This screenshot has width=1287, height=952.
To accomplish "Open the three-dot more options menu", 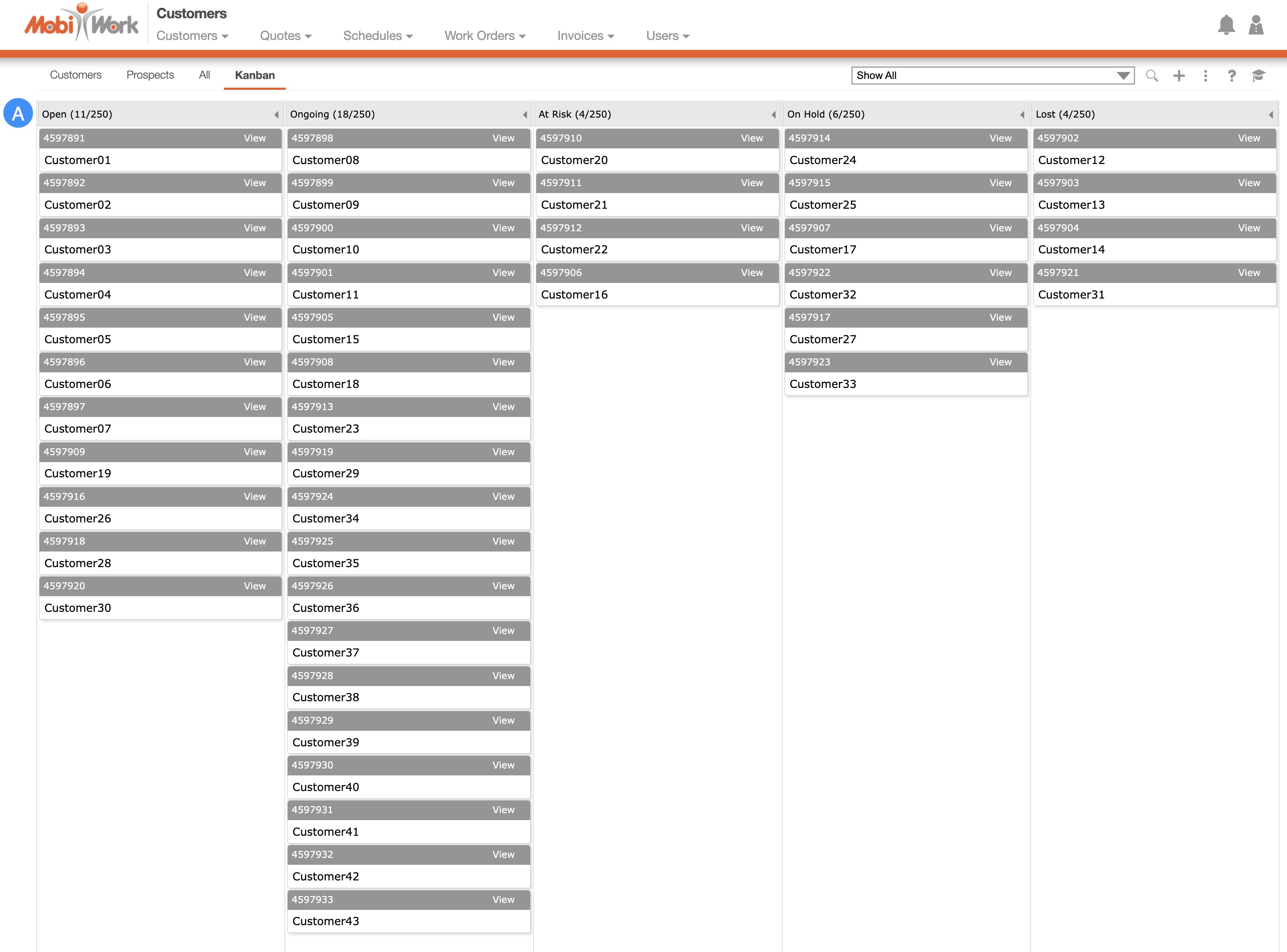I will [1205, 76].
